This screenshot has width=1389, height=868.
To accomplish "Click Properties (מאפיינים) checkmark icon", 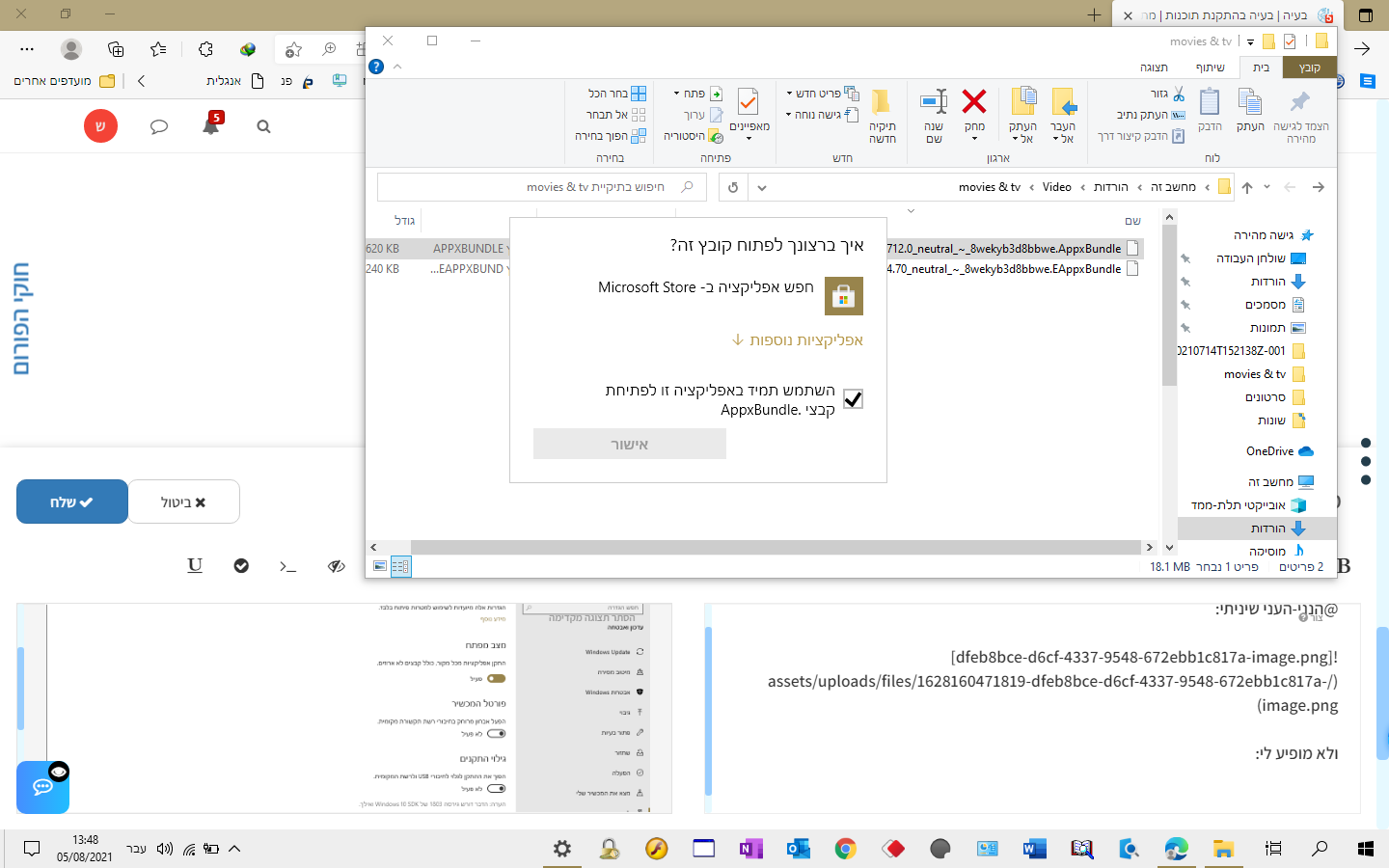I will click(749, 109).
